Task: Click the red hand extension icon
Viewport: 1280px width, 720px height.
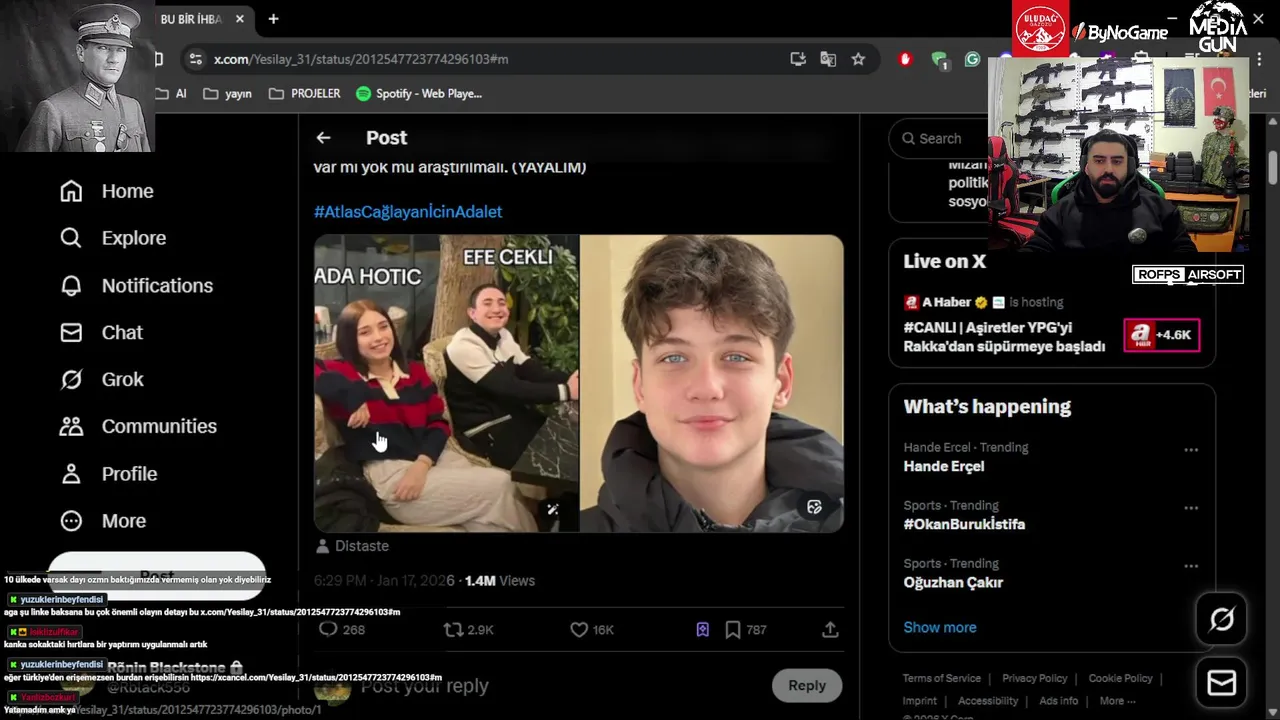Action: coord(906,59)
